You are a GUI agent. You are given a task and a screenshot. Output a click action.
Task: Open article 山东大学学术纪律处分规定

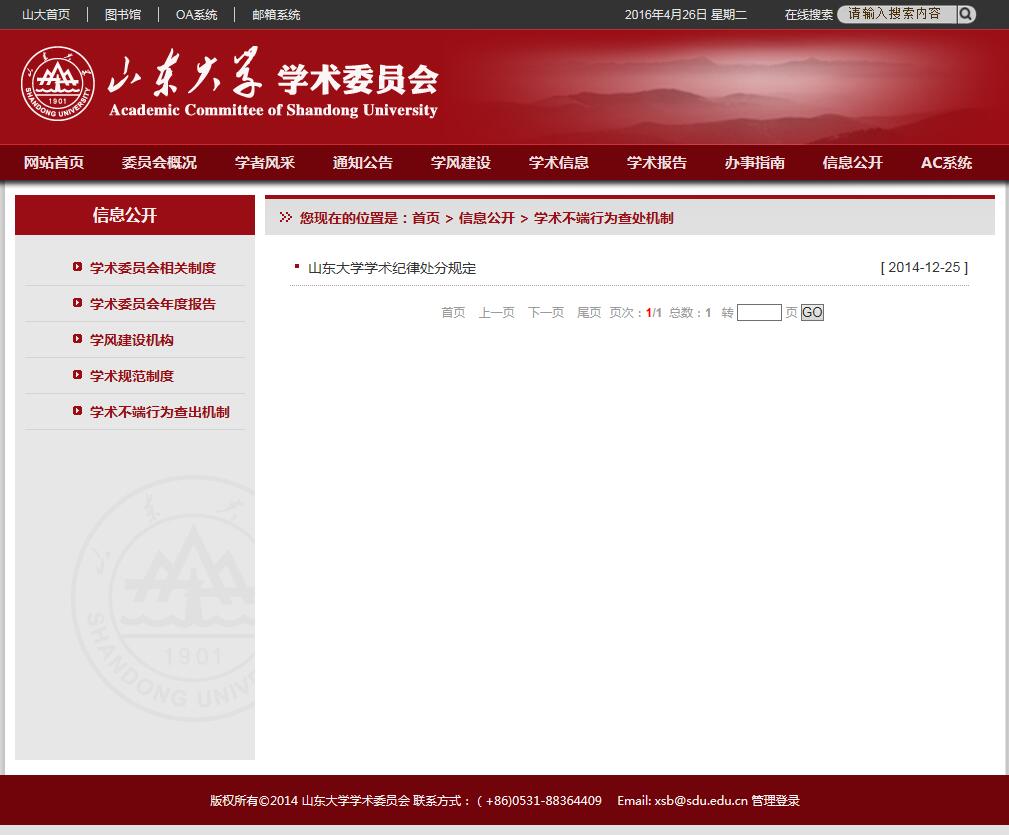point(392,268)
